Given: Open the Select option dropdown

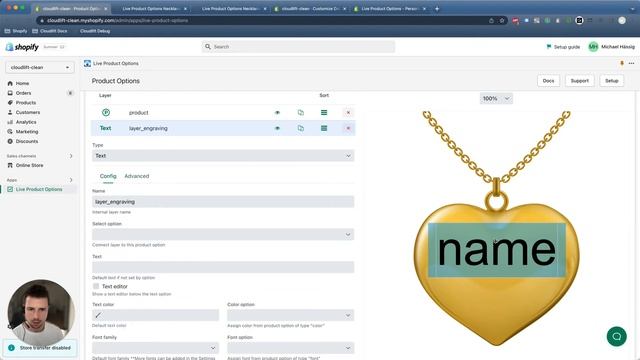Looking at the screenshot, I should click(223, 234).
